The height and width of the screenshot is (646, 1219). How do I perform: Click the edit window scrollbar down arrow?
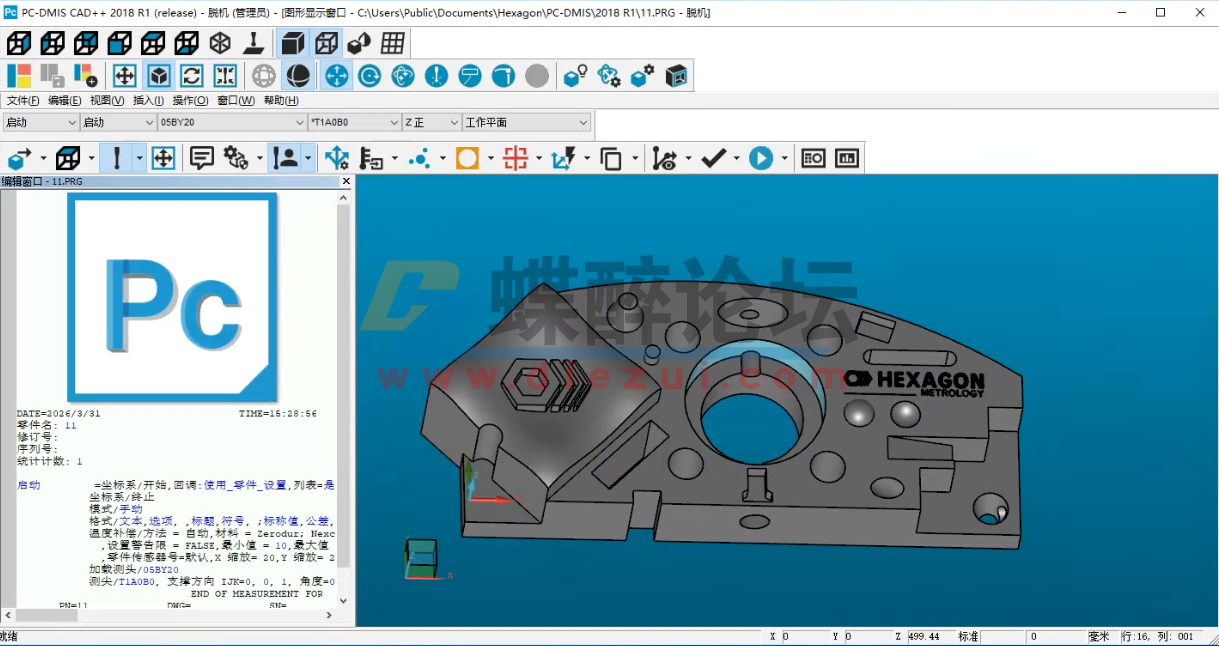(x=342, y=601)
